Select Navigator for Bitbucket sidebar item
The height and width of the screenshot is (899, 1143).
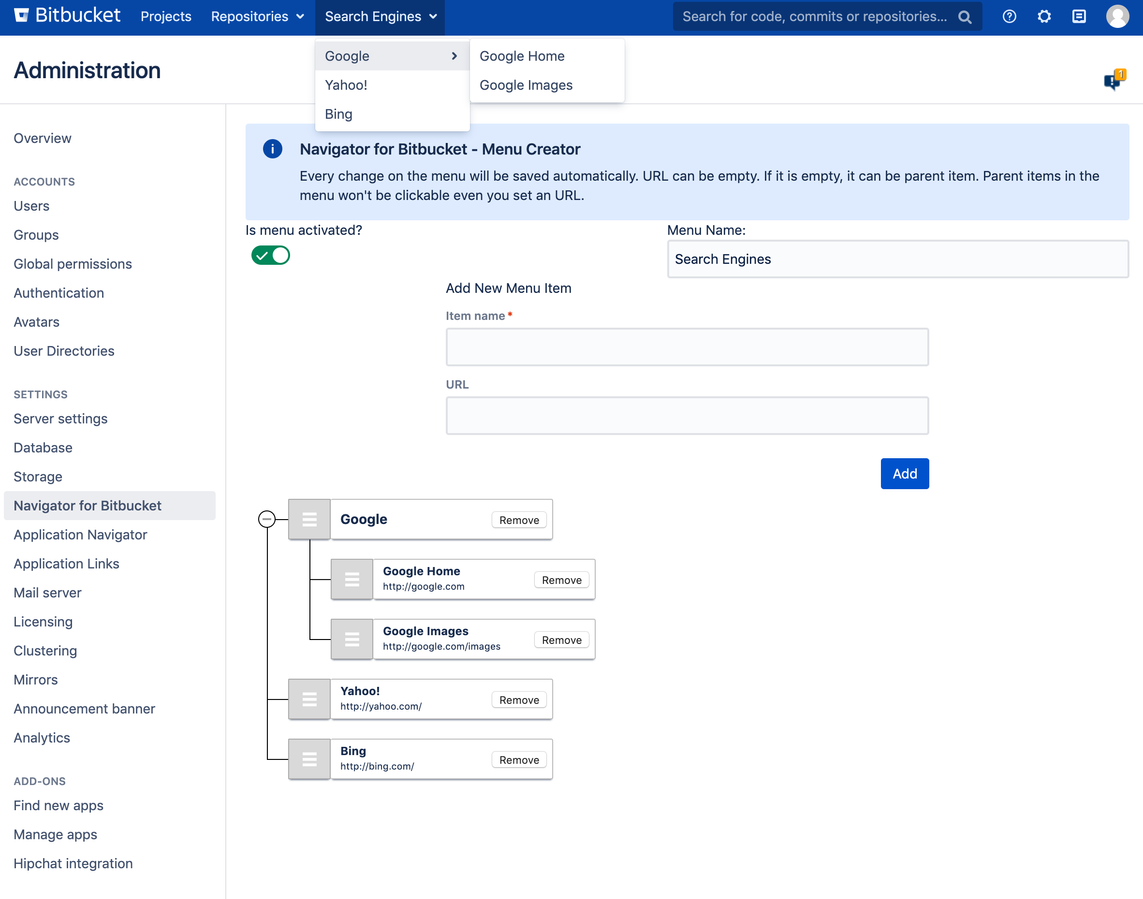click(x=109, y=506)
